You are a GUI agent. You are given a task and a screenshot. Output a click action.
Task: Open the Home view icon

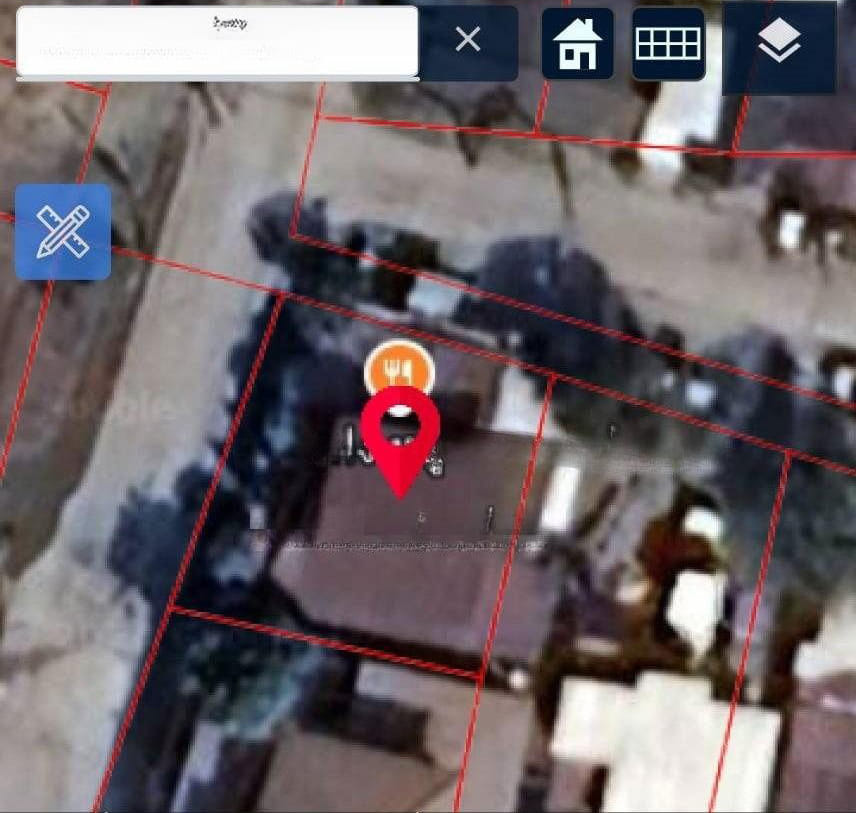click(577, 43)
